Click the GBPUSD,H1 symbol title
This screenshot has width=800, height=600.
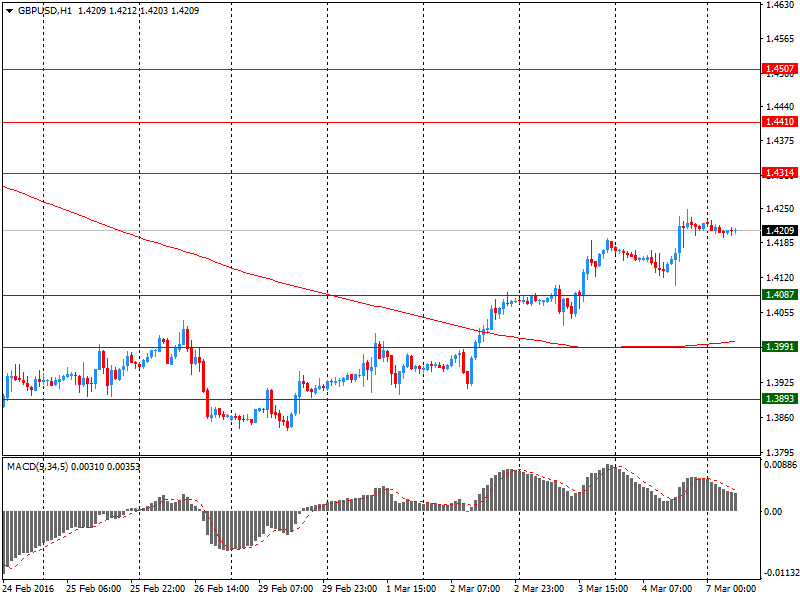tap(45, 11)
